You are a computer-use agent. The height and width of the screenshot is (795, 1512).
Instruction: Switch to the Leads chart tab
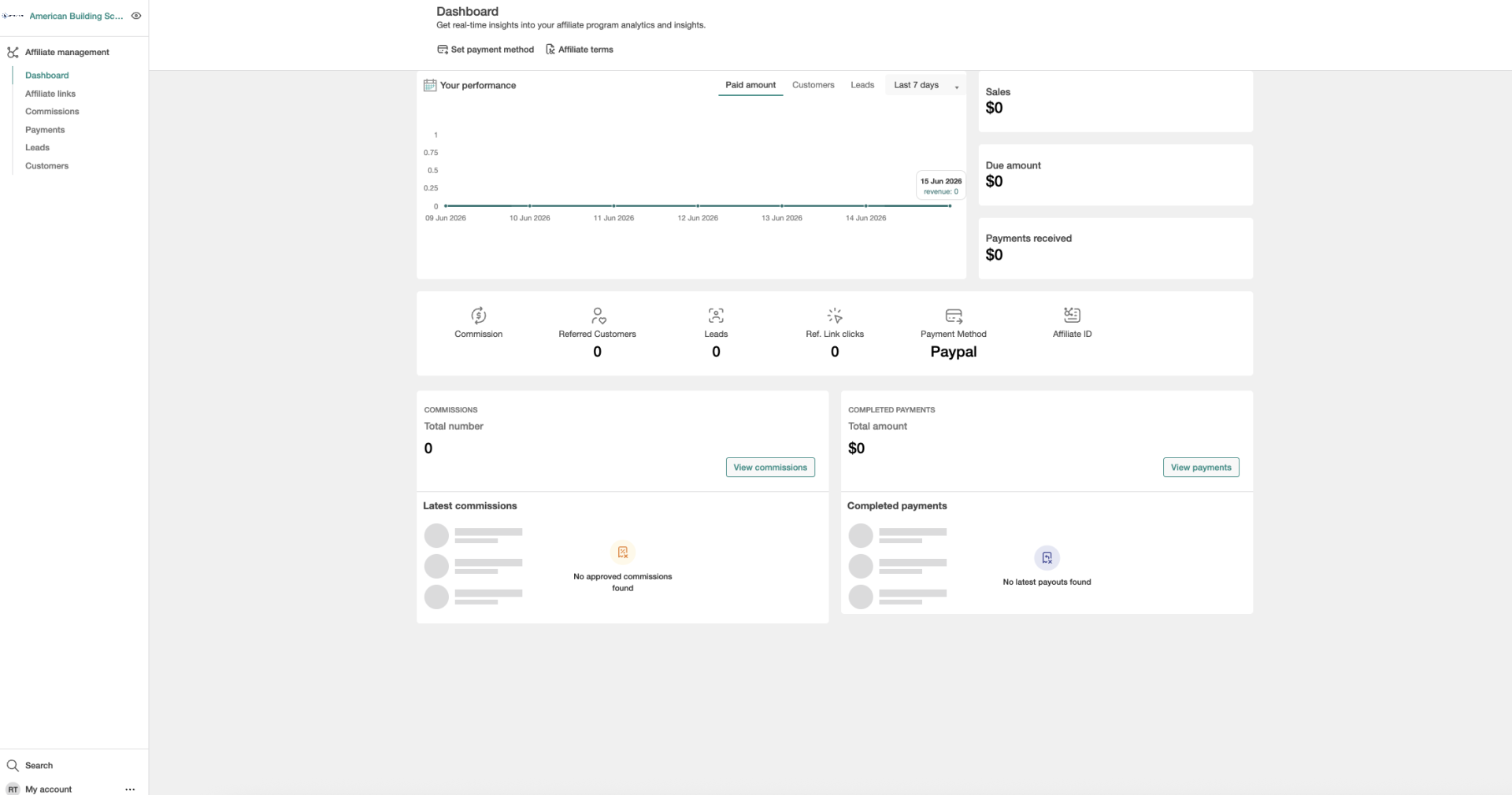pyautogui.click(x=862, y=85)
